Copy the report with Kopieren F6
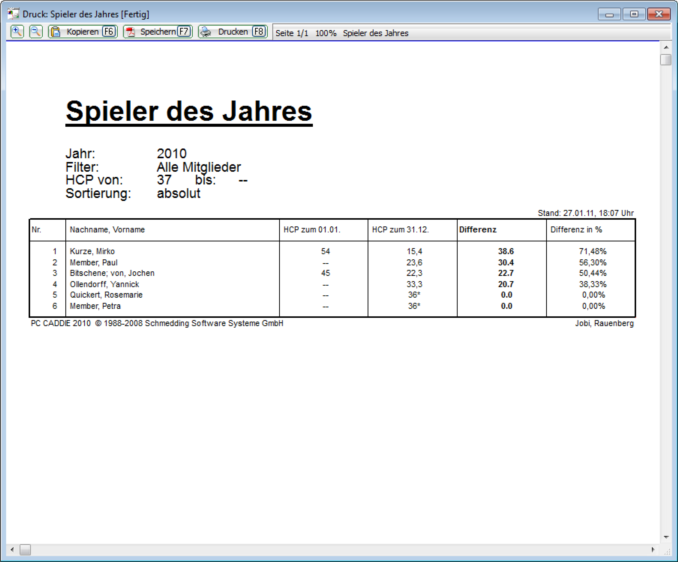 pos(83,32)
